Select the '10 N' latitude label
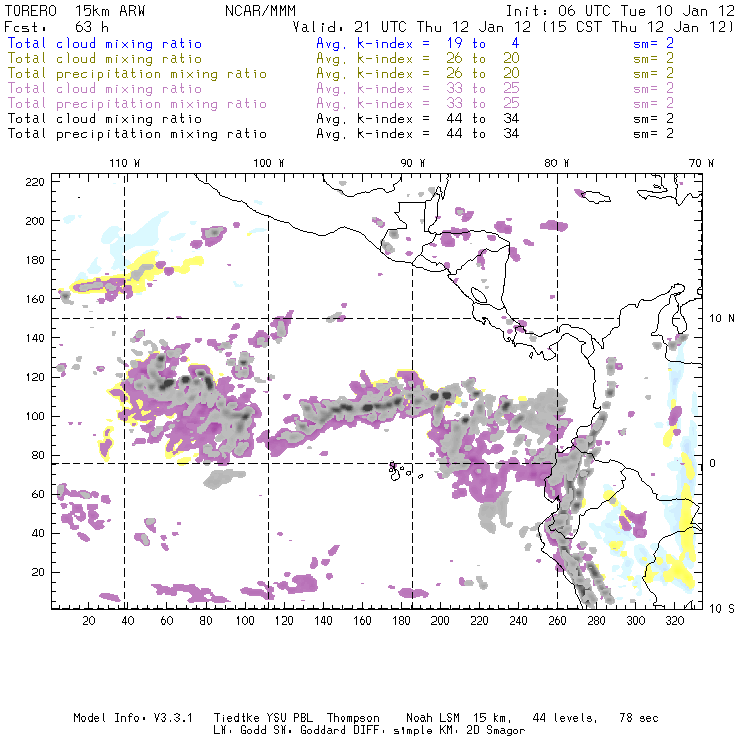 [722, 319]
